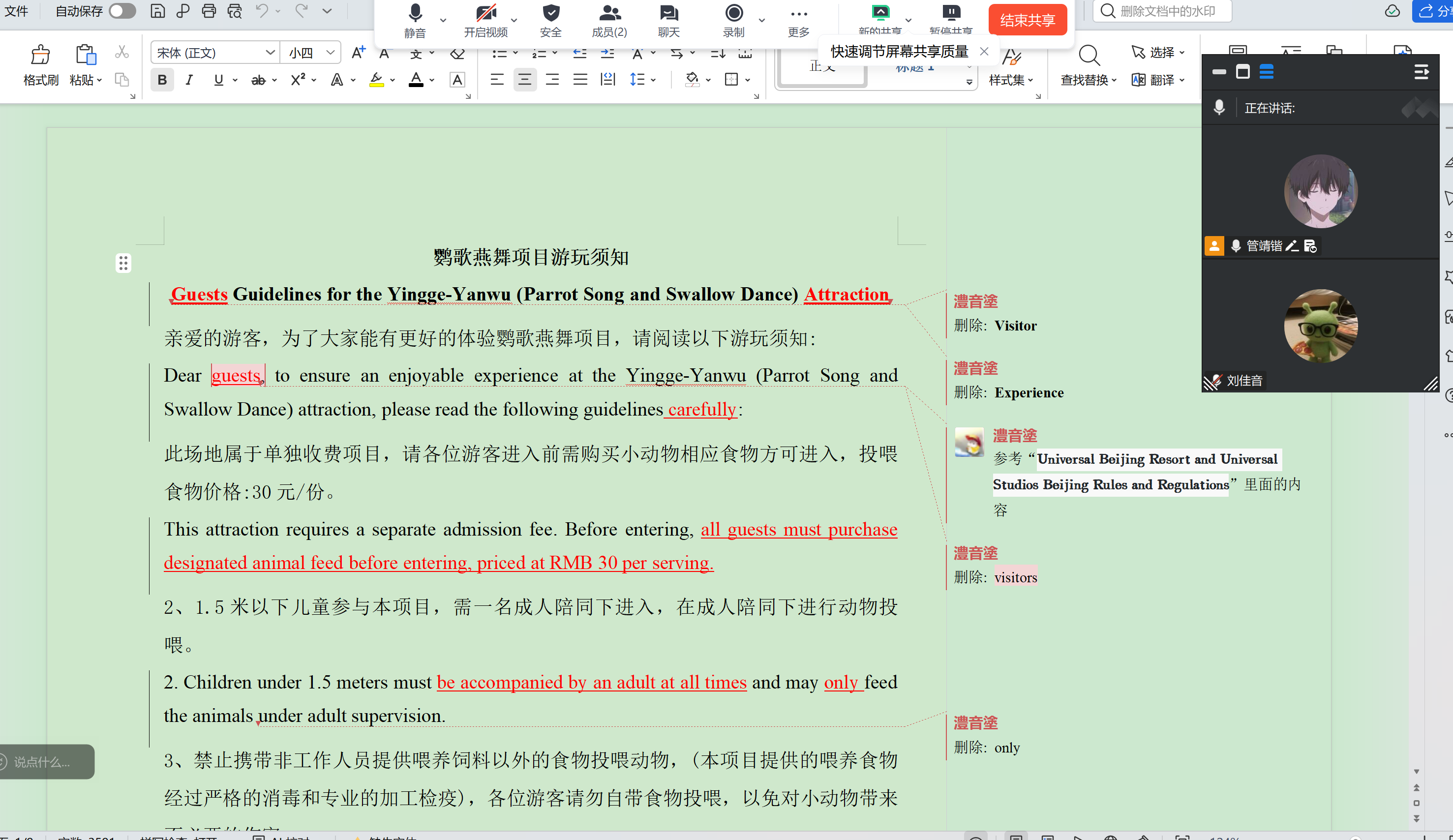Close quick screen share quality tip
The image size is (1453, 840).
984,51
